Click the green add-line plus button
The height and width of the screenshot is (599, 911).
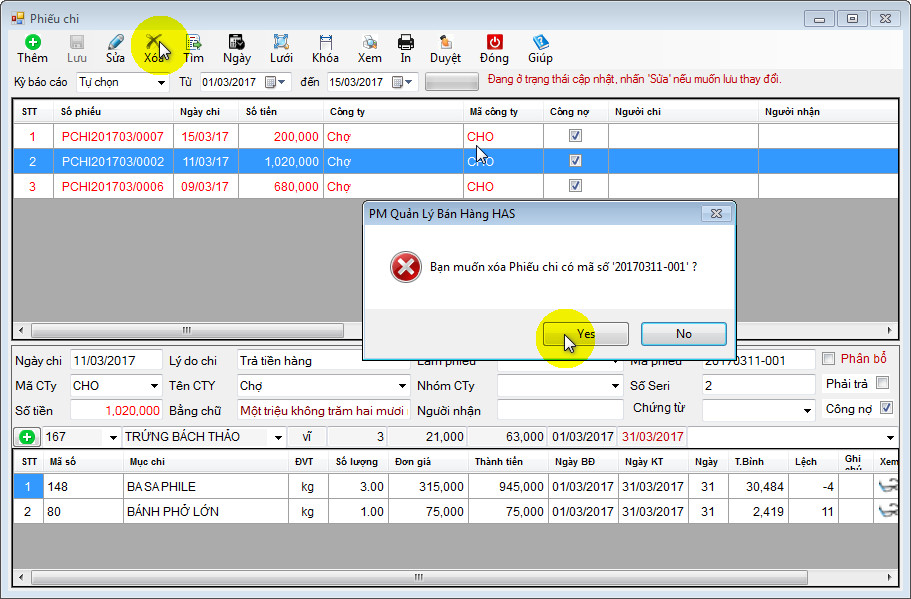[x=27, y=437]
